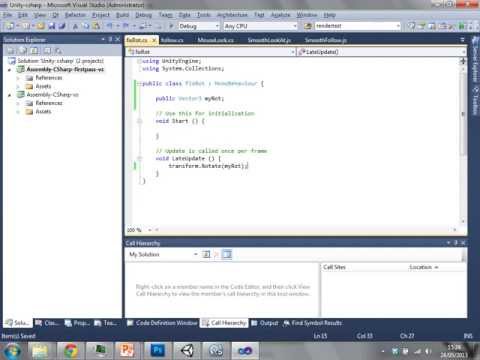
Task: Pin the Call Hierarchy panel with auto-hide
Action: 456,243
